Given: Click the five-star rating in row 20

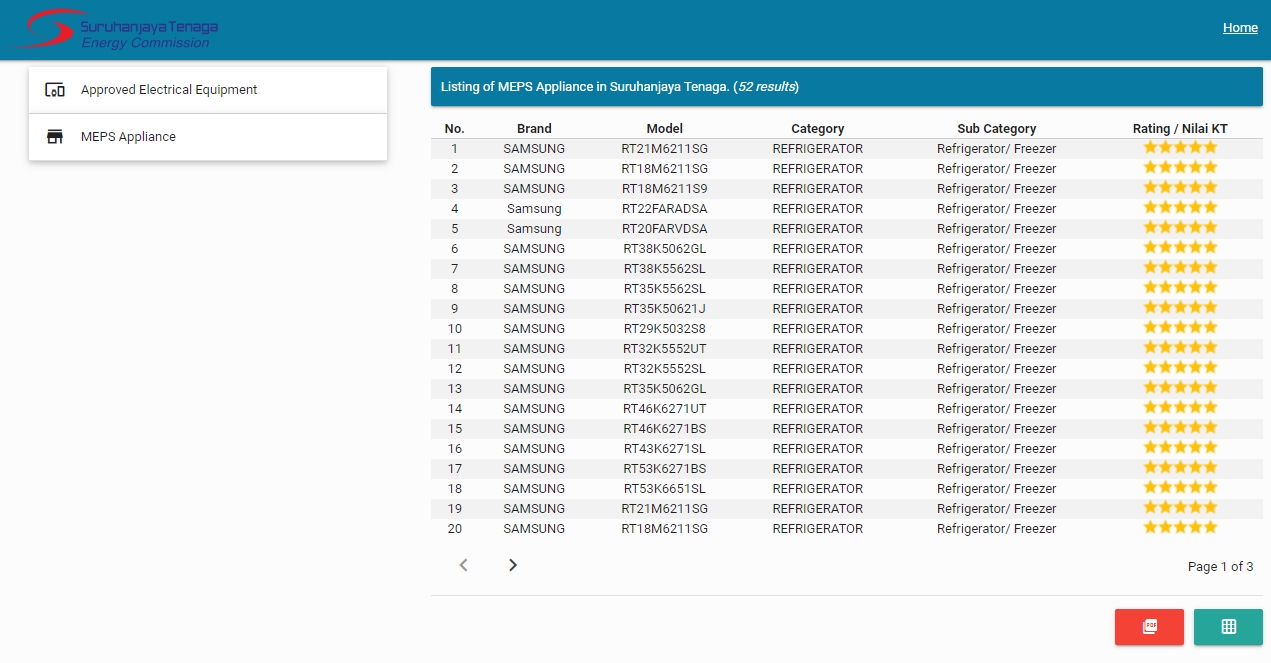Looking at the screenshot, I should [1180, 528].
